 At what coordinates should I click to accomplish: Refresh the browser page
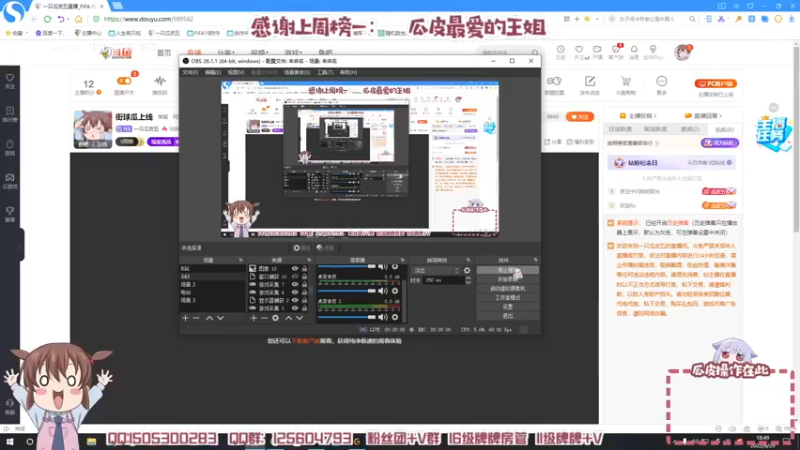[47, 19]
